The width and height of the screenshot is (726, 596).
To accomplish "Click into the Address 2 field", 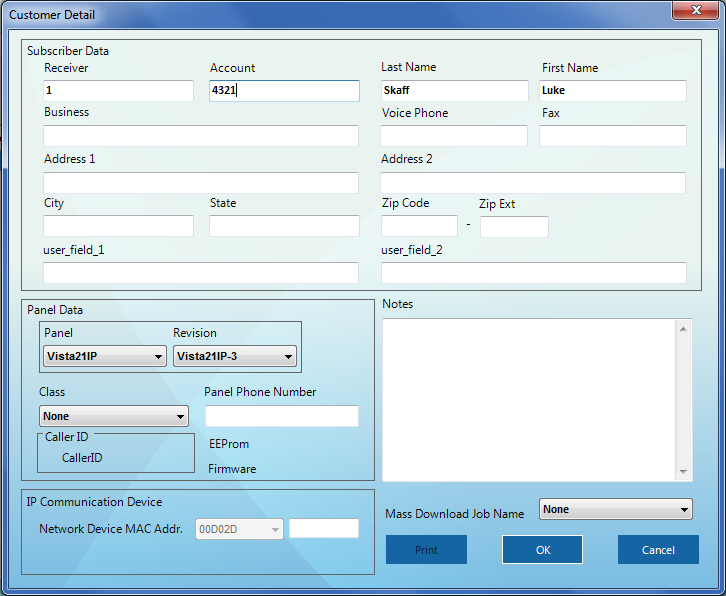I will click(x=533, y=183).
